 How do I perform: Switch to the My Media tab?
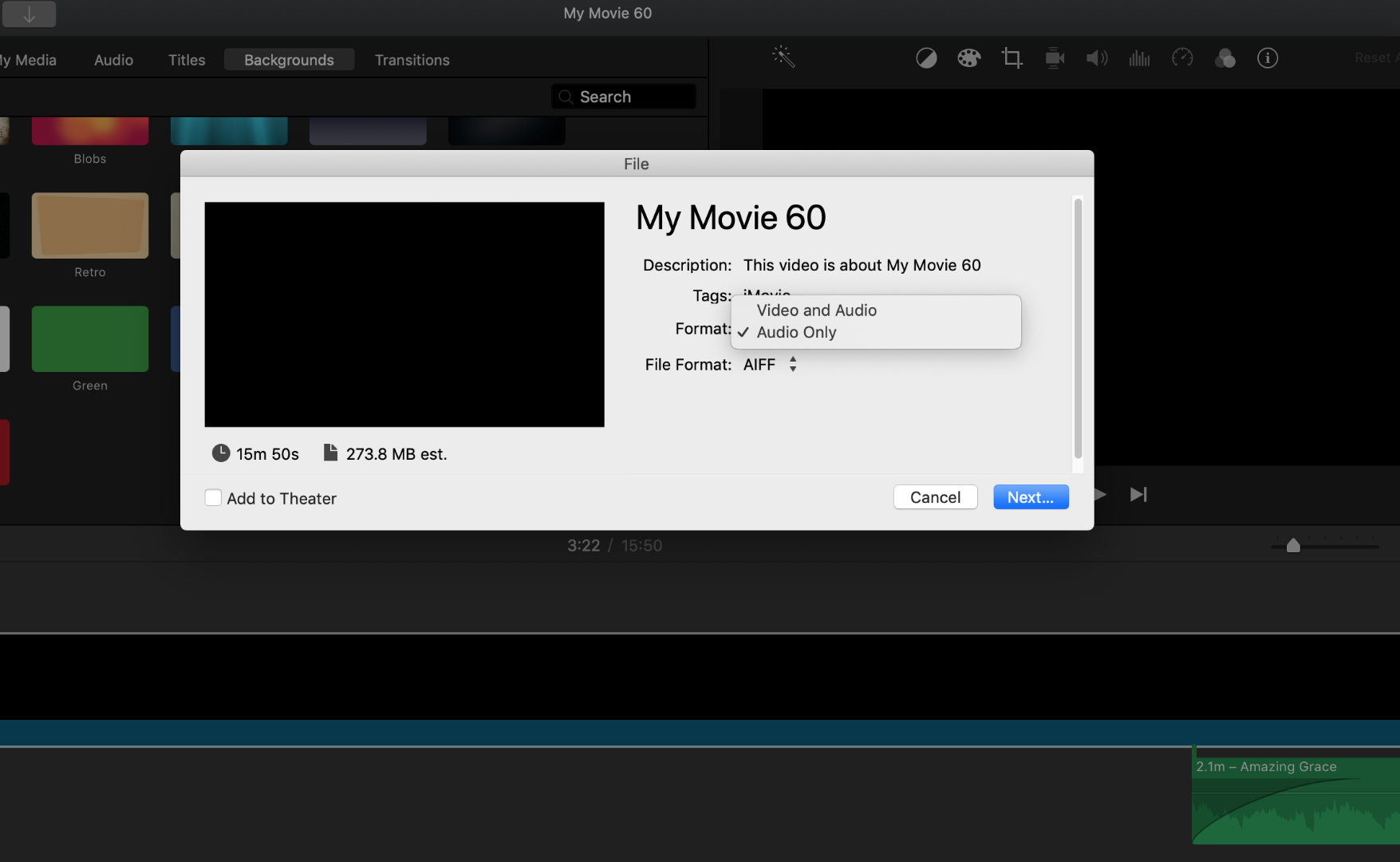pos(29,60)
